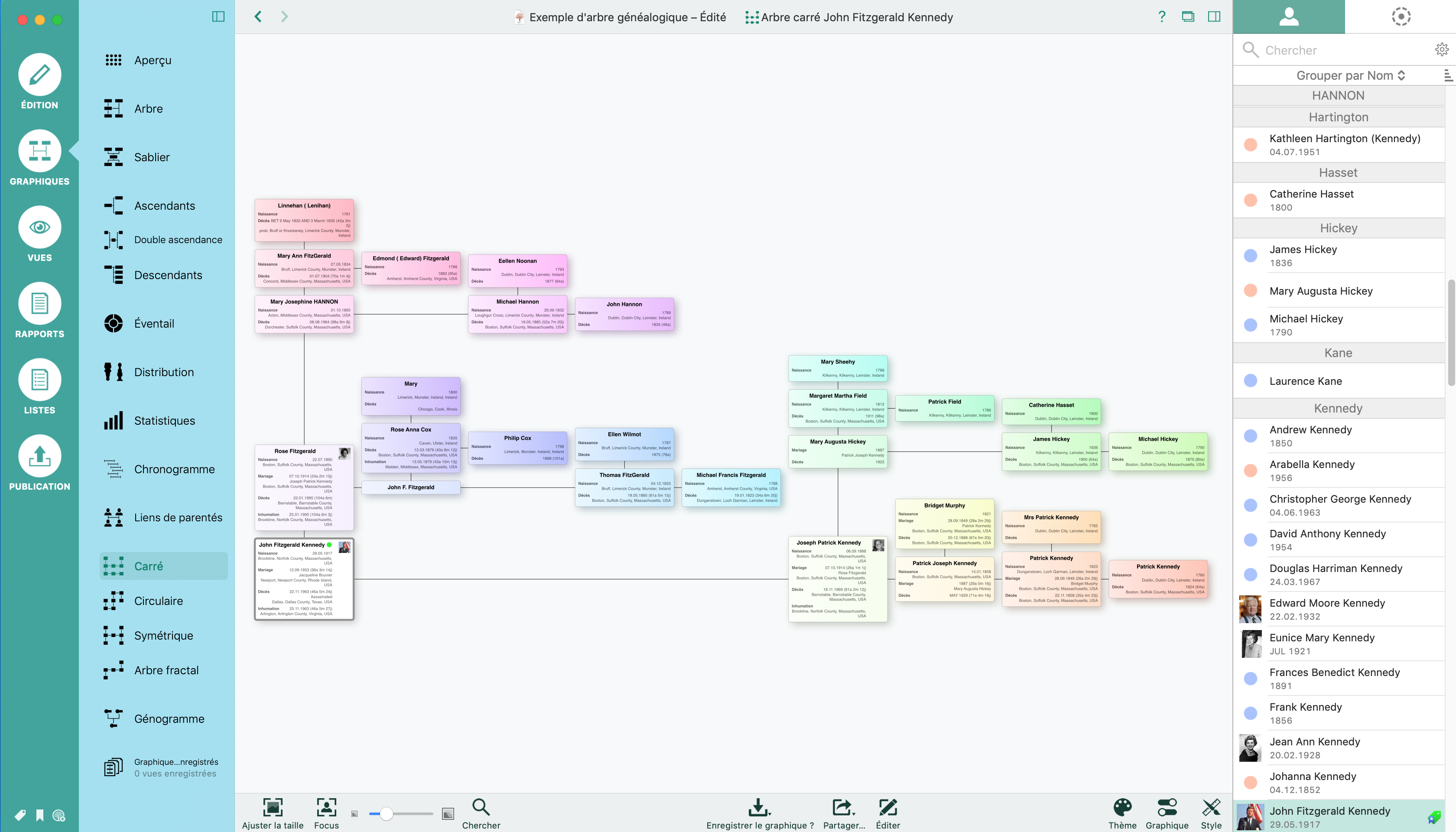Click the Focus toolbar button
Viewport: 1456px width, 832px height.
click(x=326, y=814)
